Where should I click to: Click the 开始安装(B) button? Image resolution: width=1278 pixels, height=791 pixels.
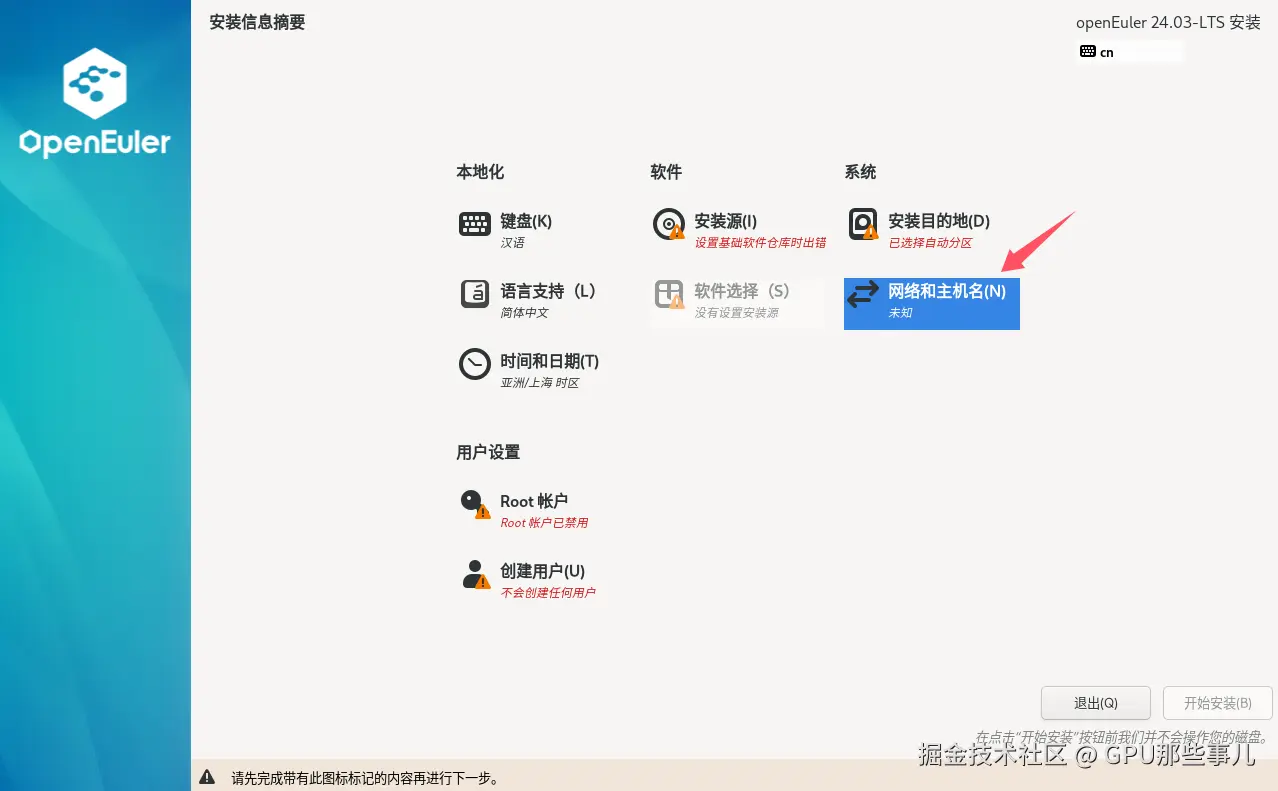pos(1217,702)
